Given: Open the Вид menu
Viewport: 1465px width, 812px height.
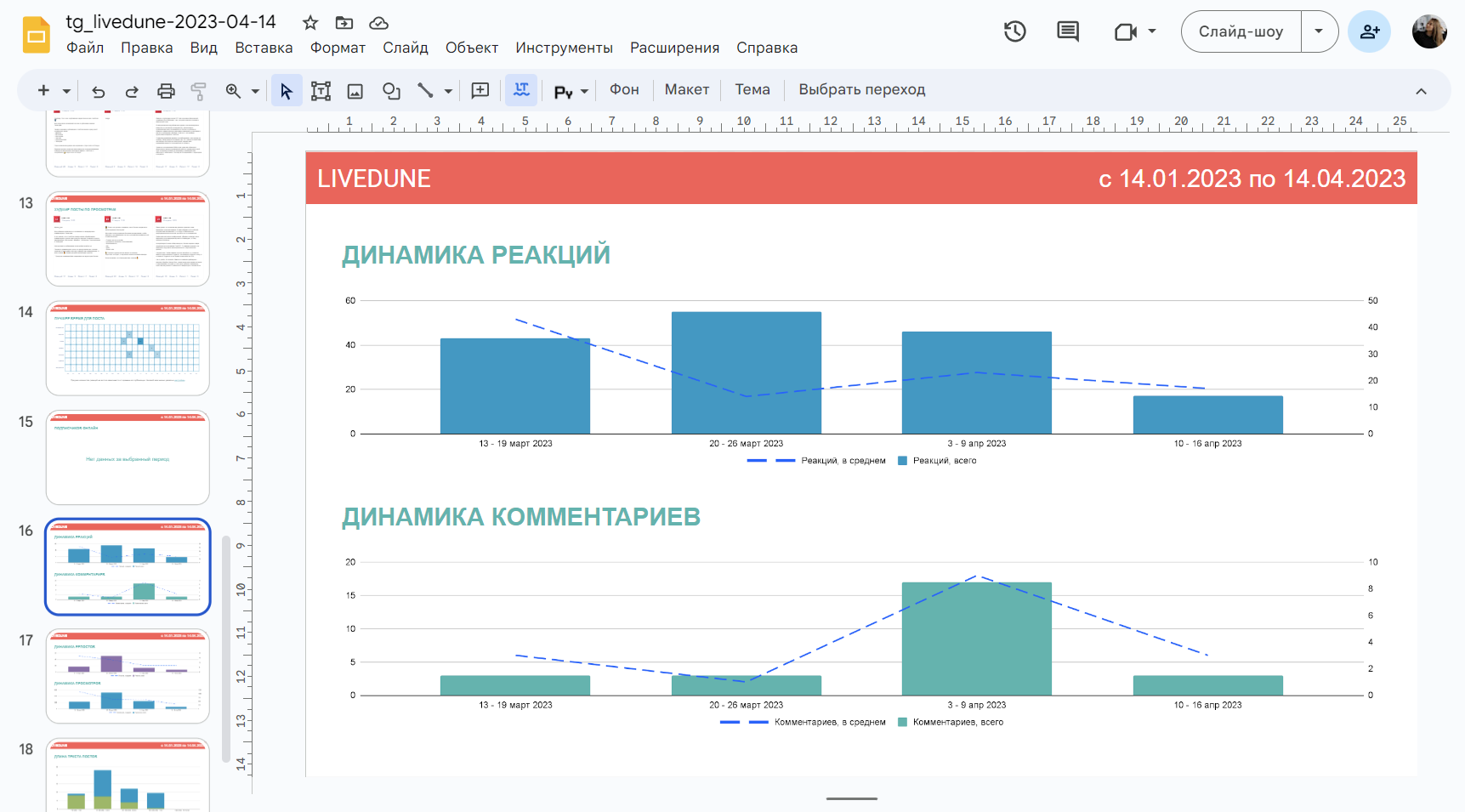Looking at the screenshot, I should click(x=203, y=48).
